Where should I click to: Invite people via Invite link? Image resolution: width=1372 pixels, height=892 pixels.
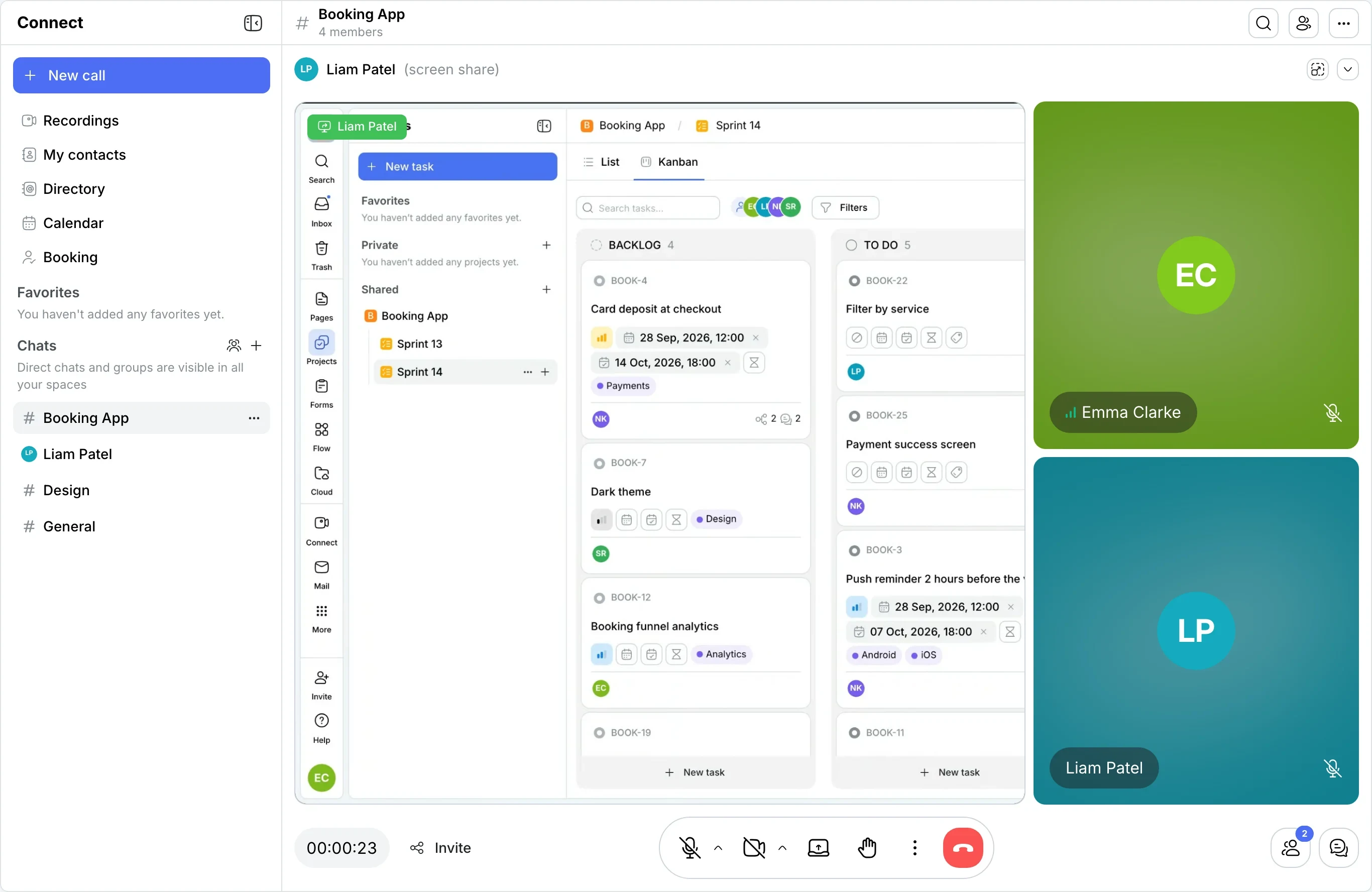[x=440, y=848]
